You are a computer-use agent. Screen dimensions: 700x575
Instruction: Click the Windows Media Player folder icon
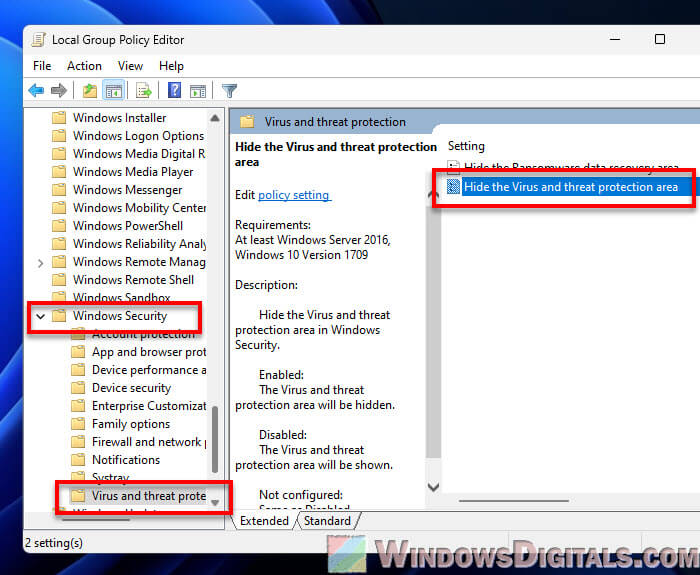(59, 172)
